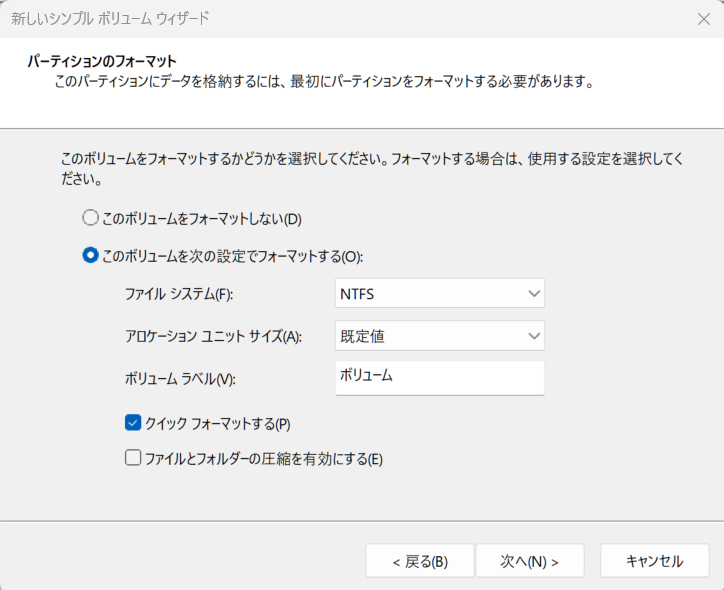Click the chevron arrow beside NTFS
Viewport: 724px width, 590px height.
(534, 294)
